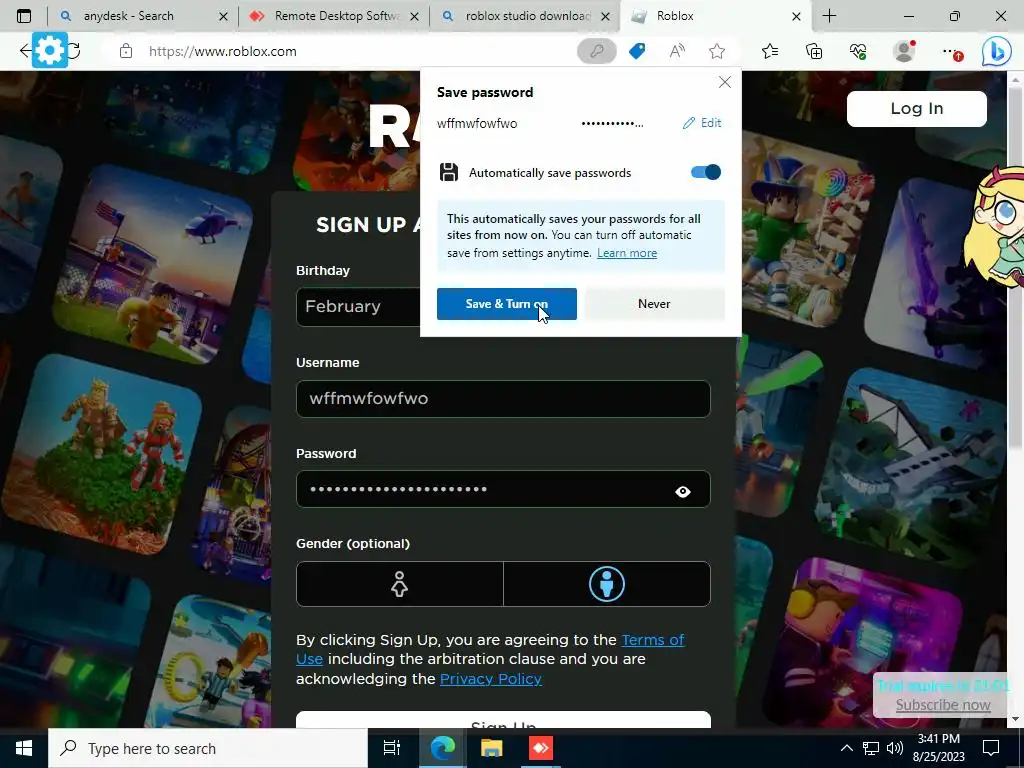Image resolution: width=1024 pixels, height=768 pixels.
Task: Close the roblox studio download tab
Action: pyautogui.click(x=605, y=16)
